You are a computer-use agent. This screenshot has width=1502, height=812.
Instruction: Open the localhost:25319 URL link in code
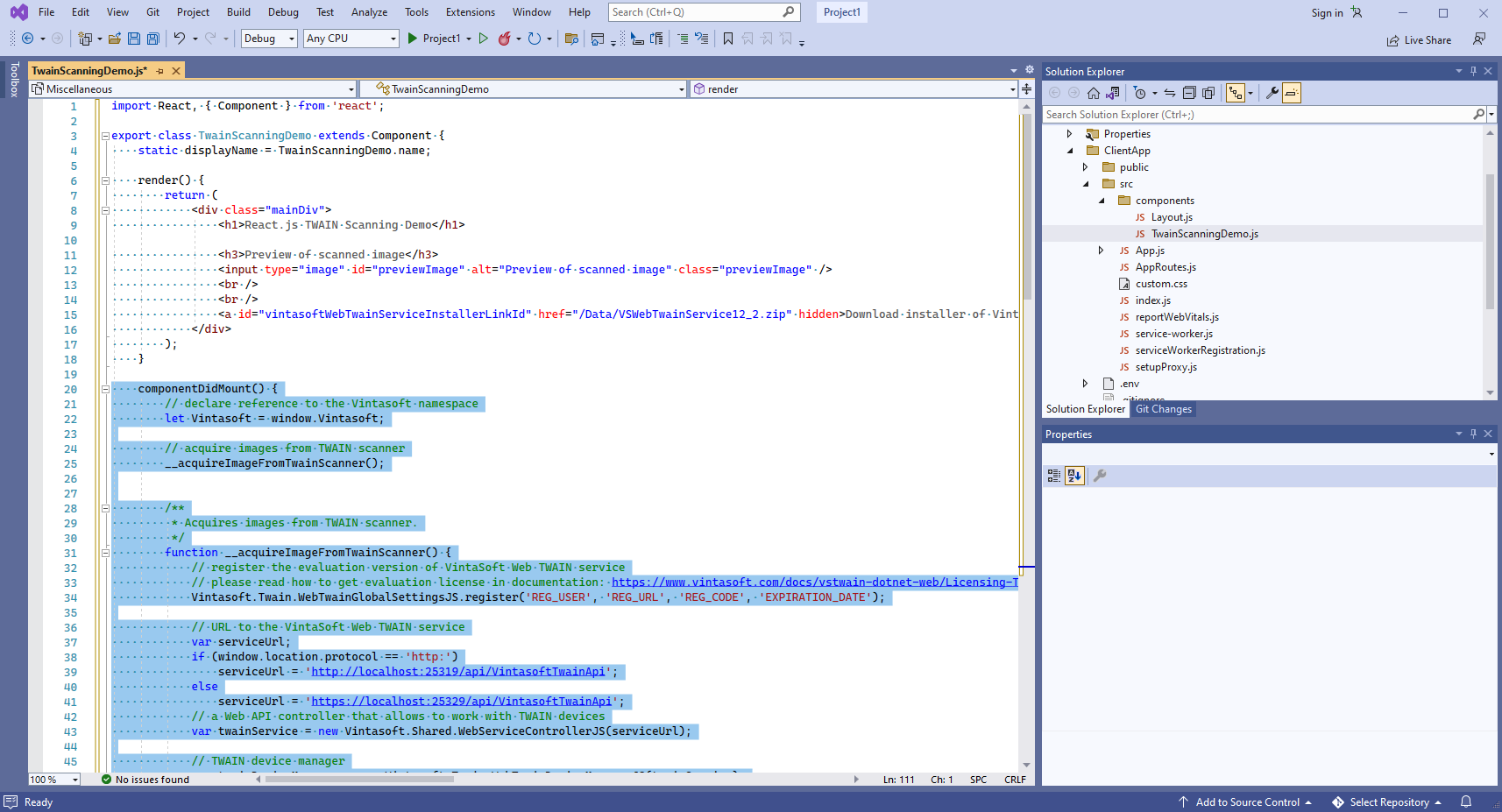click(457, 672)
